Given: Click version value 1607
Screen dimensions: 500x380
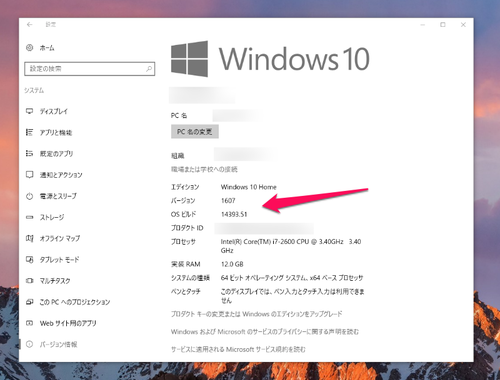Looking at the screenshot, I should pos(228,201).
